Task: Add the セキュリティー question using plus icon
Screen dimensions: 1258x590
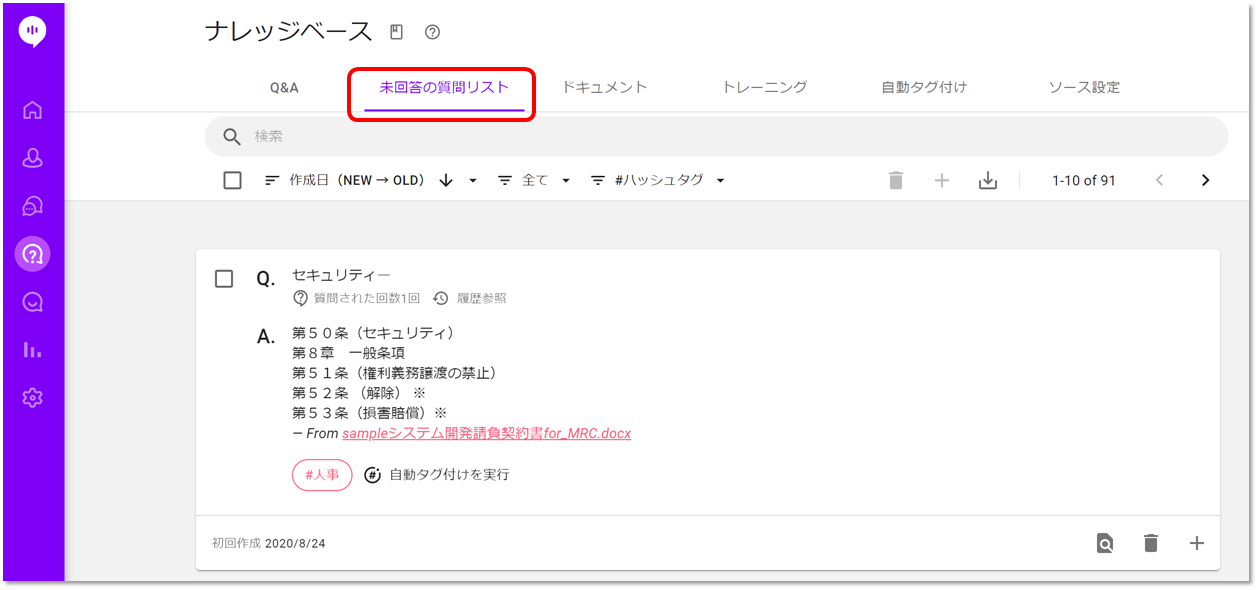Action: tap(1197, 544)
